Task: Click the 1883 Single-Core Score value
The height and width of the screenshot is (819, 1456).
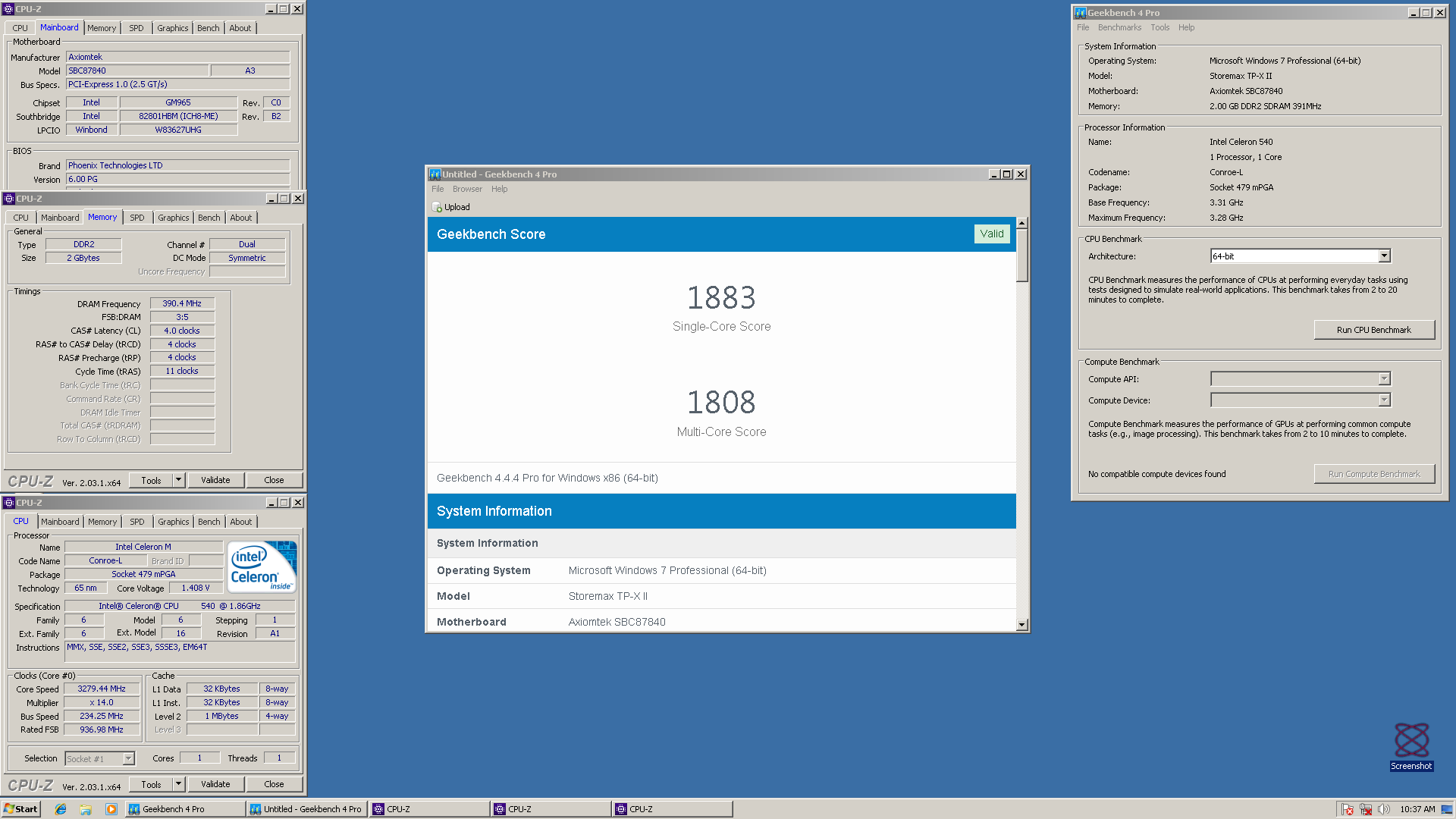Action: pyautogui.click(x=721, y=297)
